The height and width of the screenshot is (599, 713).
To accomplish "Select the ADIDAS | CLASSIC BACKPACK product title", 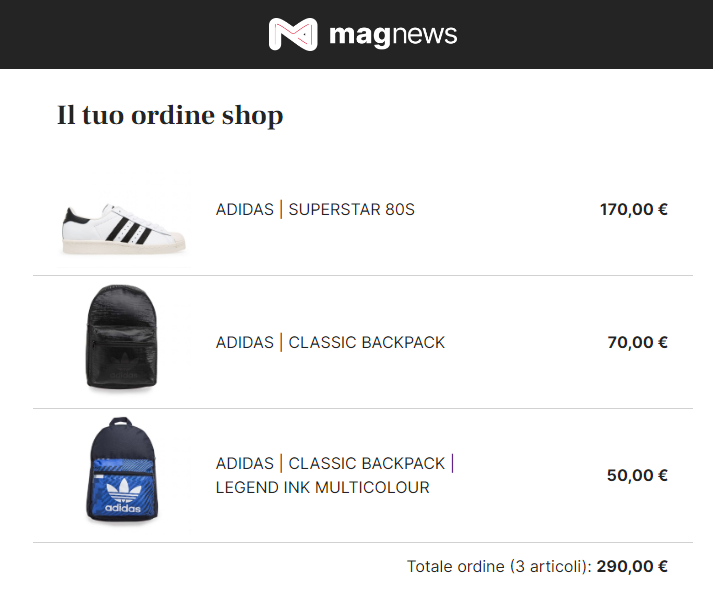I will click(x=330, y=342).
